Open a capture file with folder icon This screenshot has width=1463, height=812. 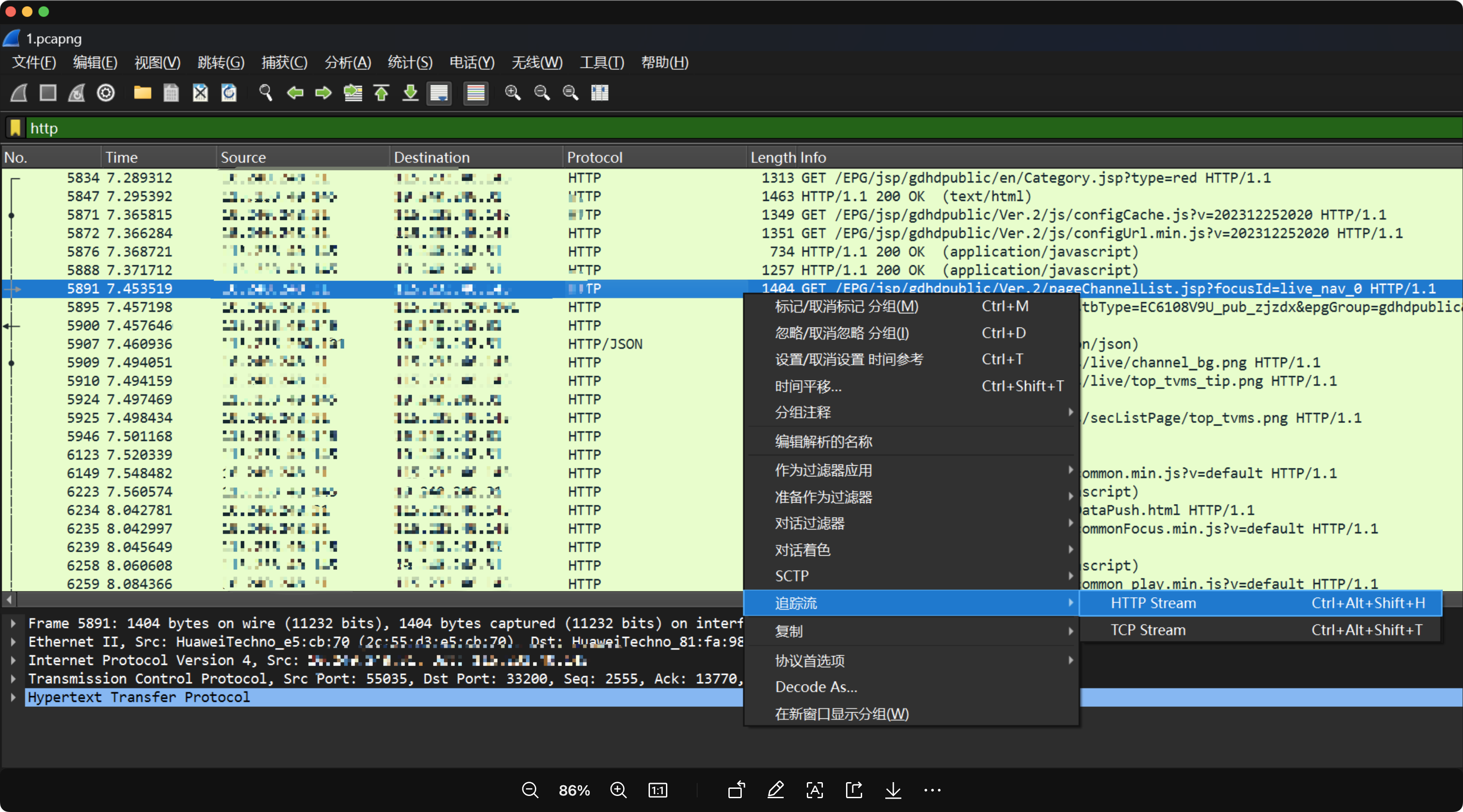142,93
